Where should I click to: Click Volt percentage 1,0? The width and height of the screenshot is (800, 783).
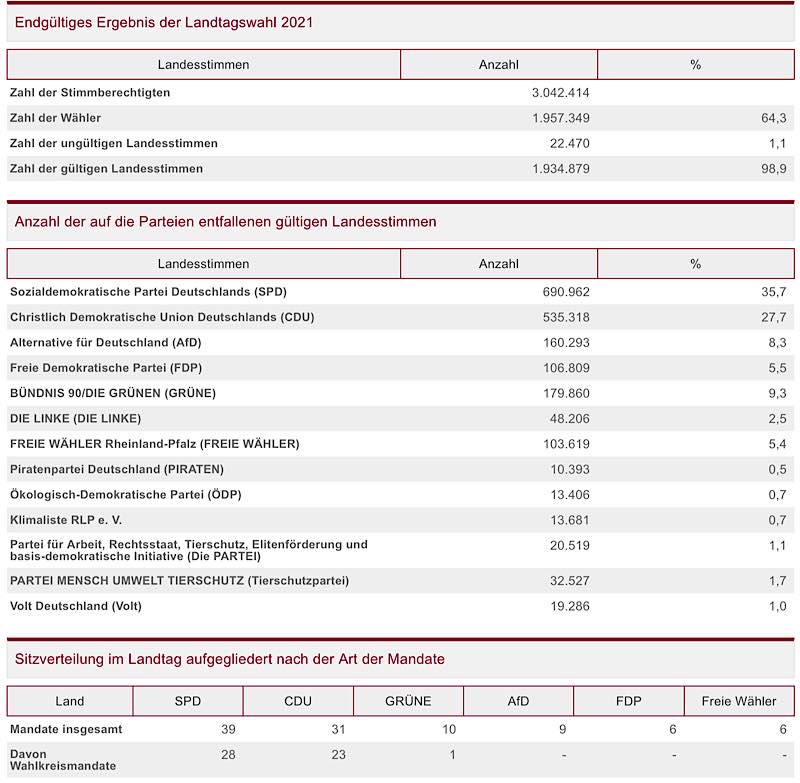tap(777, 607)
